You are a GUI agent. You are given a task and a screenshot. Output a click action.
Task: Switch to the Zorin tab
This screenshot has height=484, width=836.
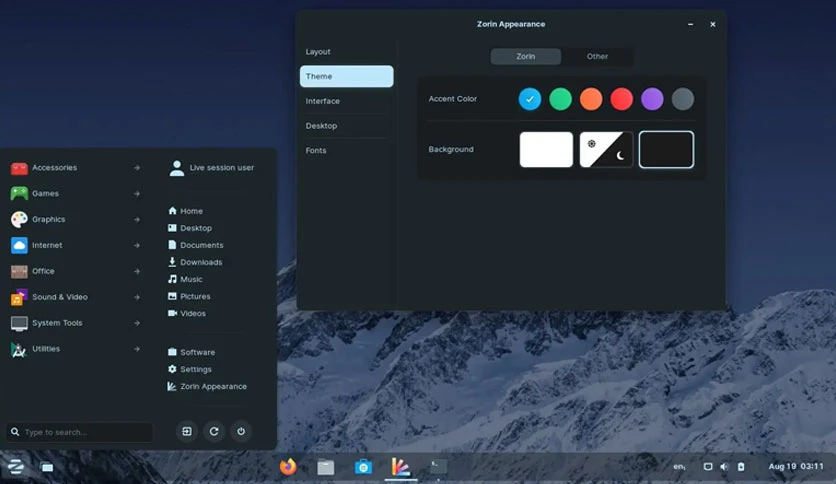(526, 57)
